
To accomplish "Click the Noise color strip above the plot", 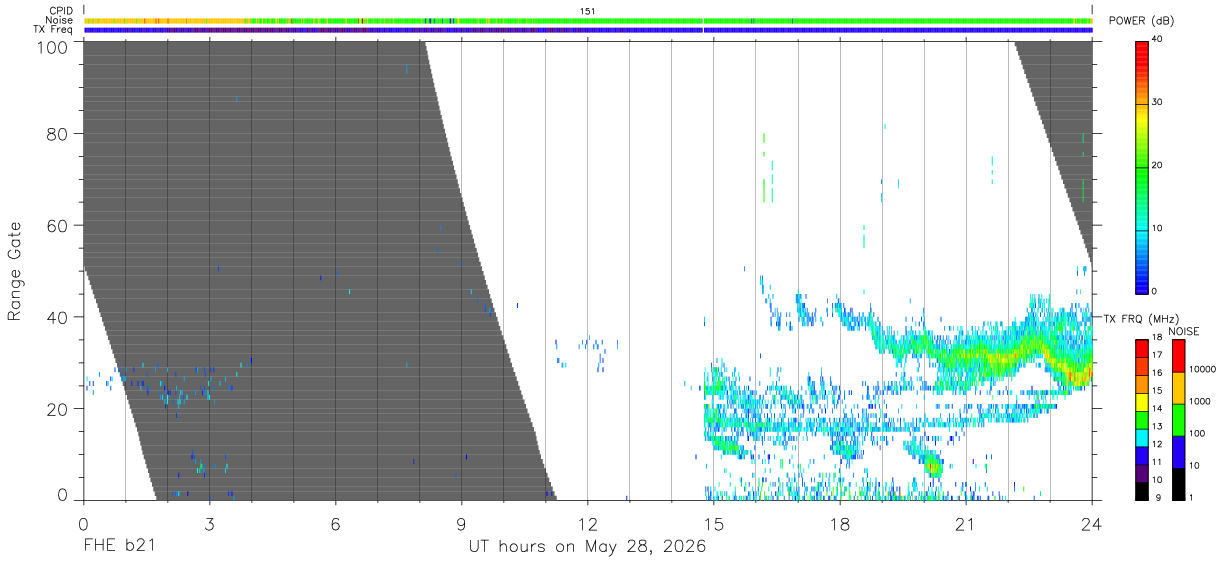I will pos(588,20).
